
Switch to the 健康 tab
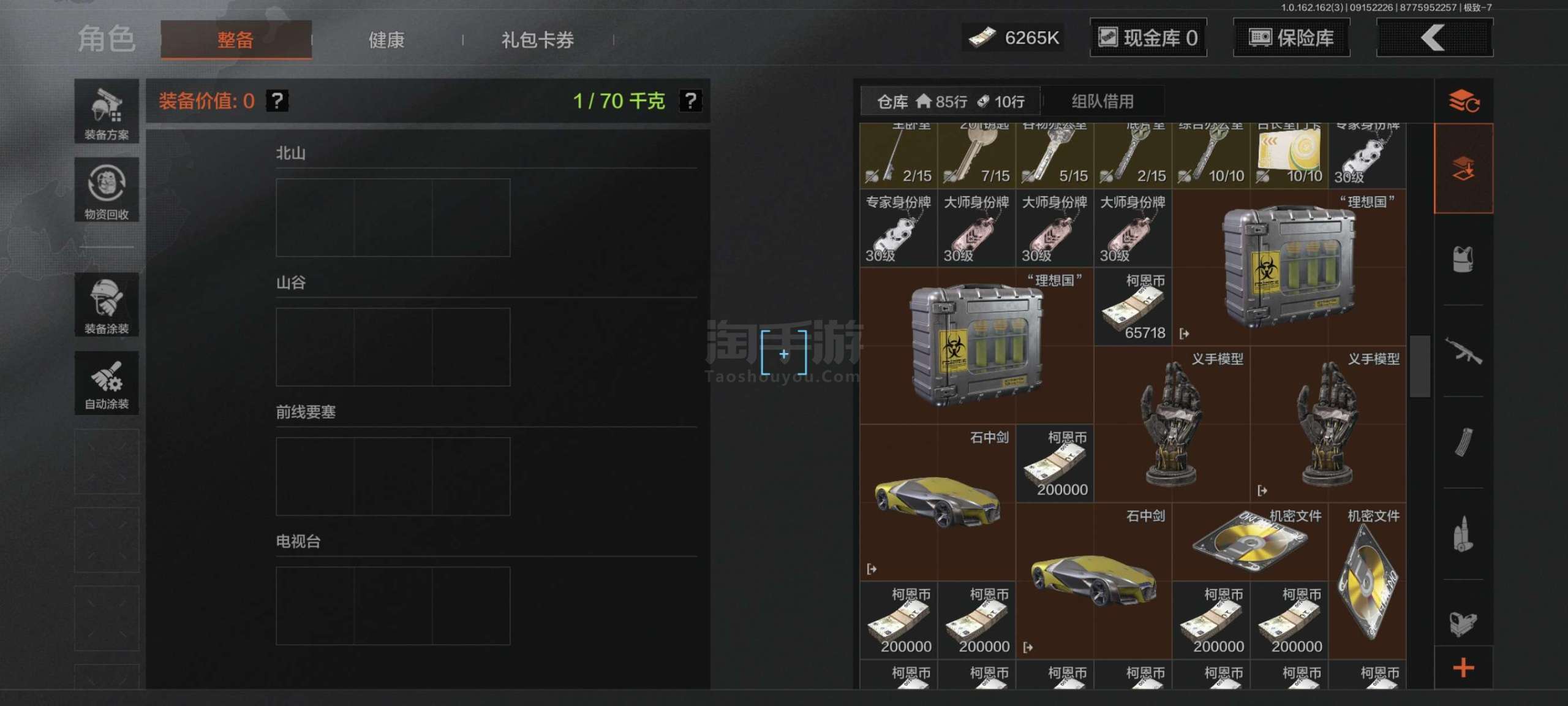pyautogui.click(x=386, y=40)
